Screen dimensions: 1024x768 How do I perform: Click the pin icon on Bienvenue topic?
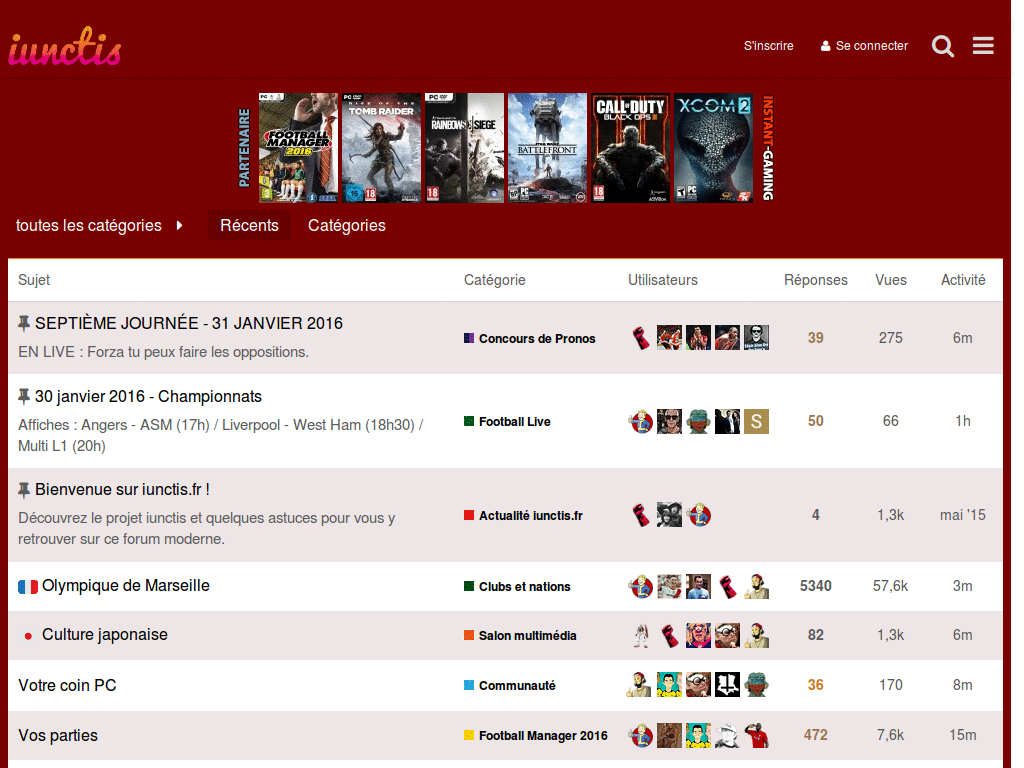(x=24, y=489)
